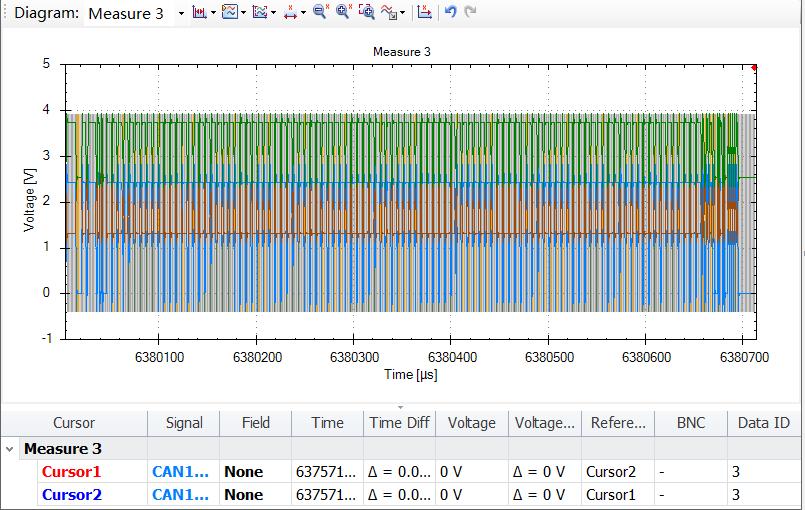Click the undo arrow icon
Screen dimensions: 805x510
click(x=451, y=13)
